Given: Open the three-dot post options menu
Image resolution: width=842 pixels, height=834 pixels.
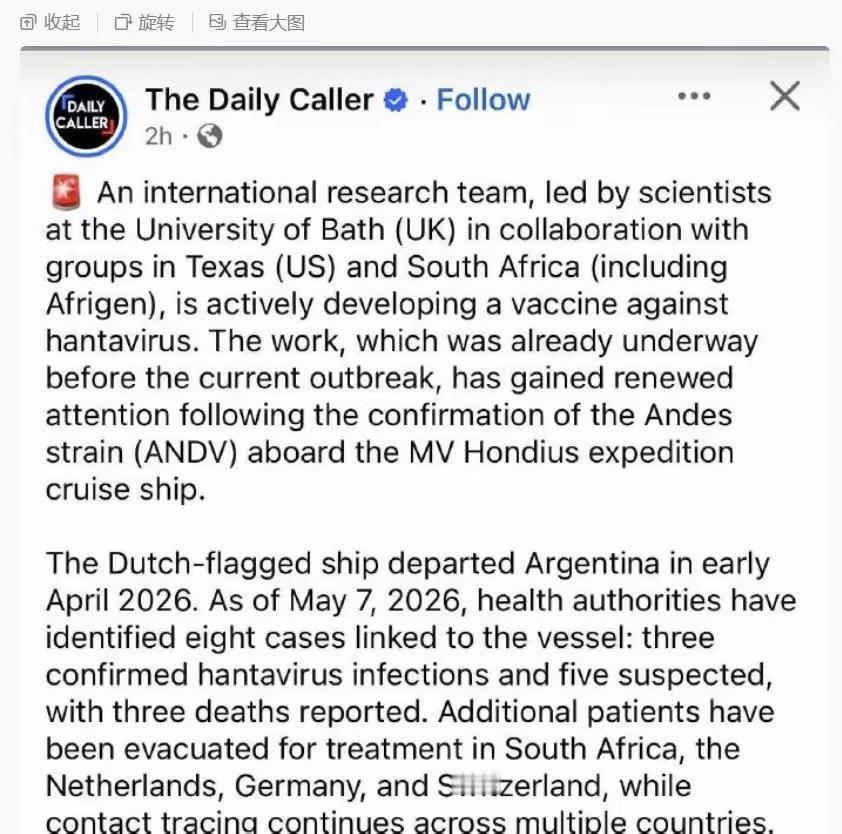Looking at the screenshot, I should click(694, 96).
